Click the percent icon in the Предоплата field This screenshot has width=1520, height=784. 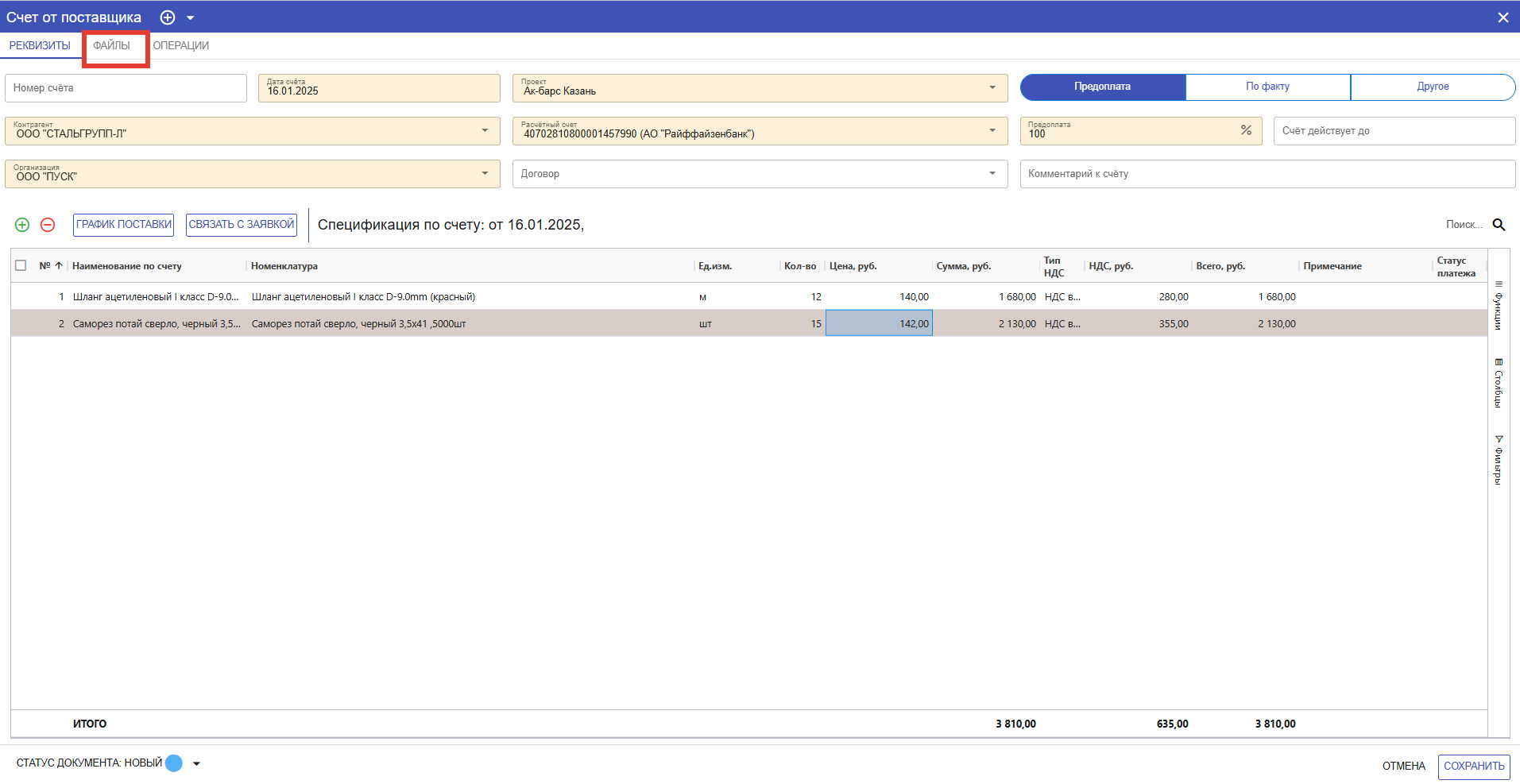point(1246,130)
